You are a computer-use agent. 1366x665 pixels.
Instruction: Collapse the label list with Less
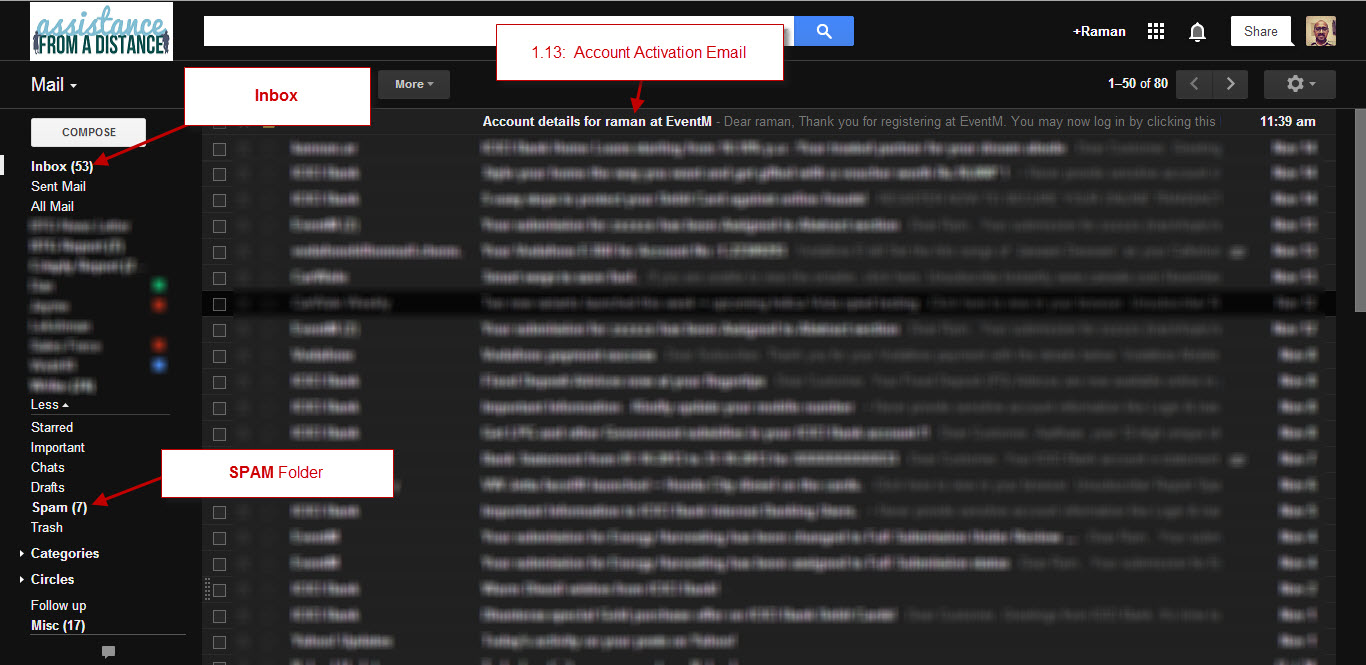(x=50, y=404)
